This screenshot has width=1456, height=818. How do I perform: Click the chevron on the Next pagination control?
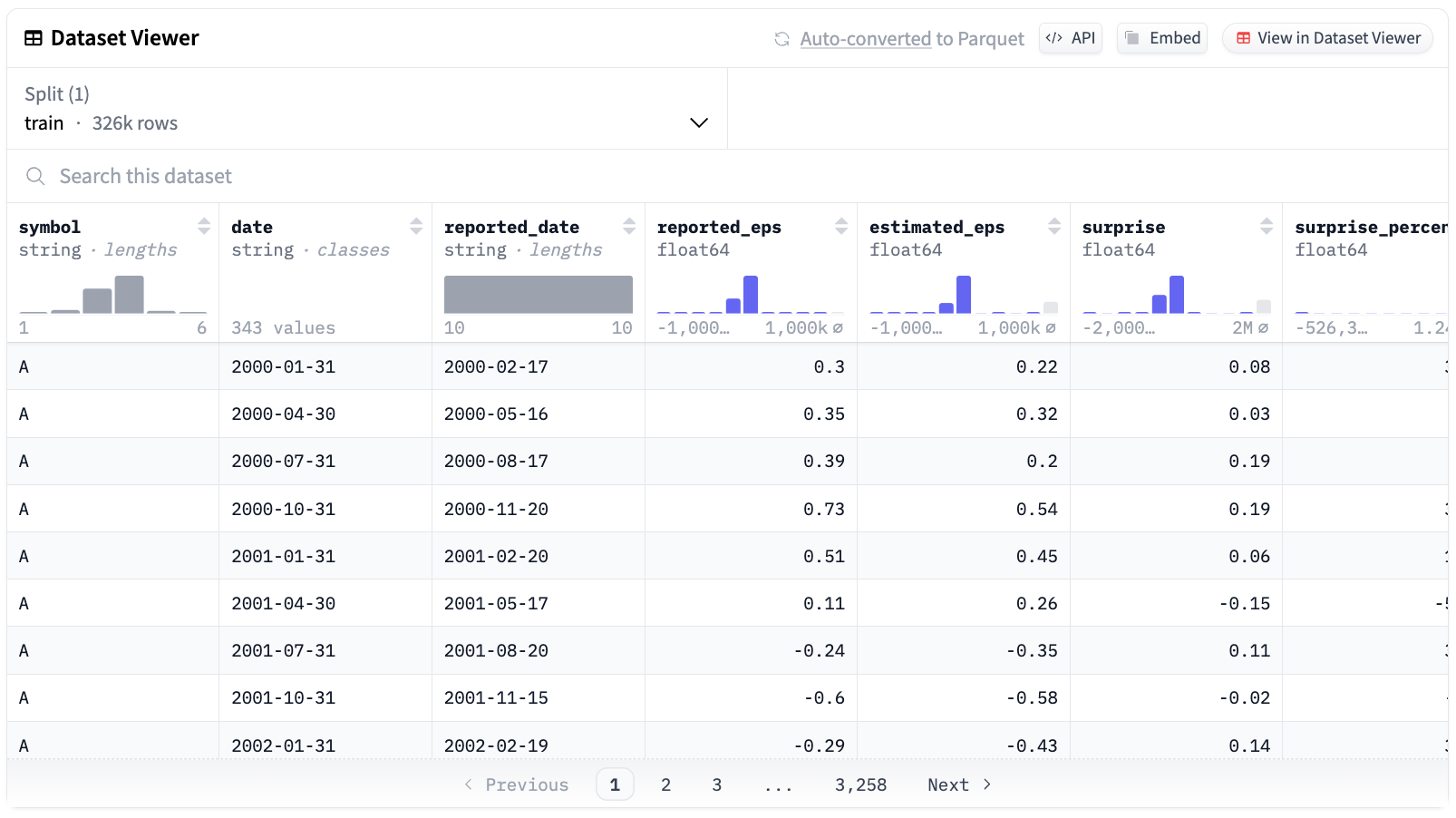click(x=986, y=784)
